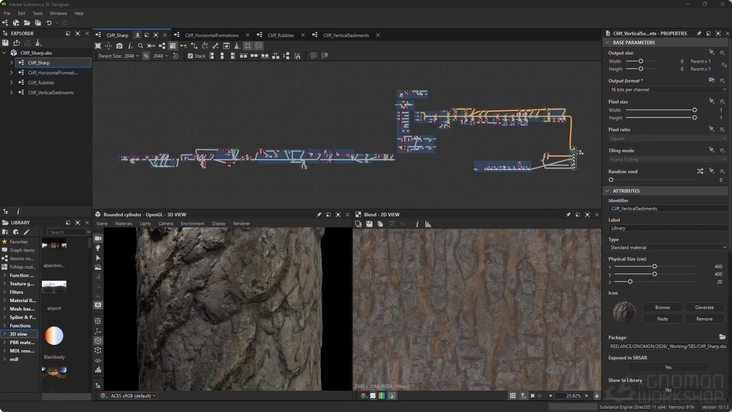
Task: Adjust the Output size Width slider
Action: point(640,61)
